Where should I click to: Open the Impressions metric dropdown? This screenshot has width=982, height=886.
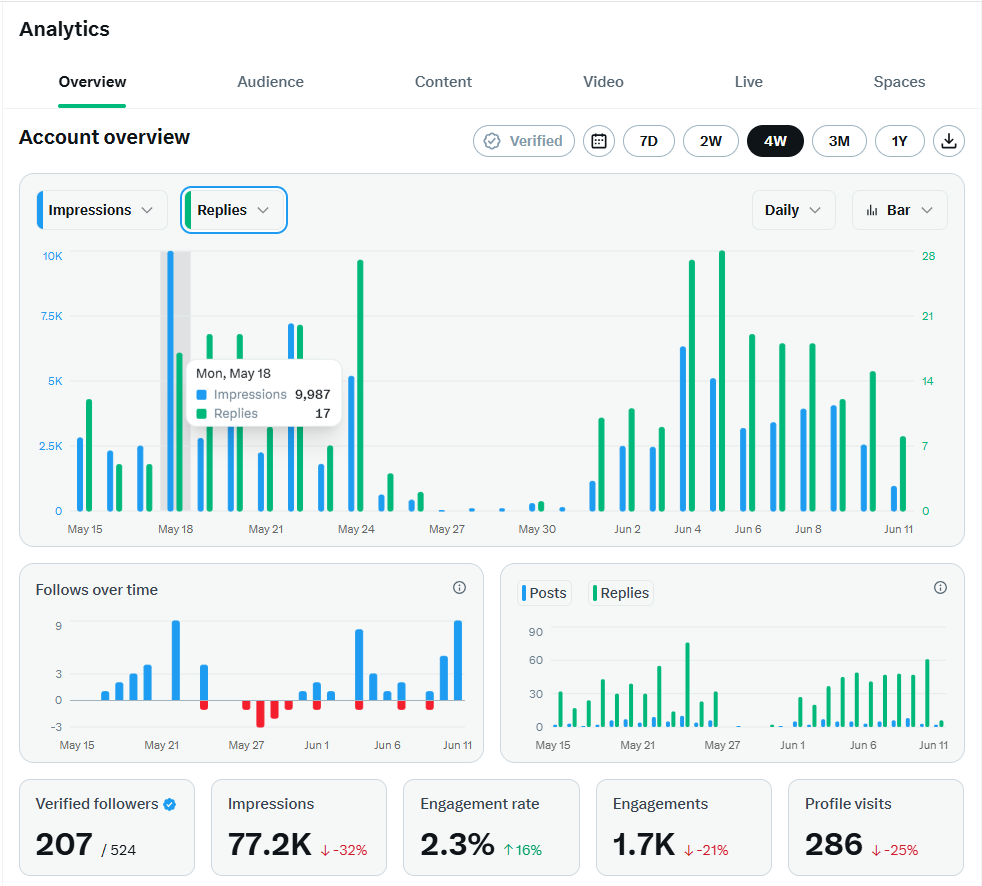pos(102,210)
